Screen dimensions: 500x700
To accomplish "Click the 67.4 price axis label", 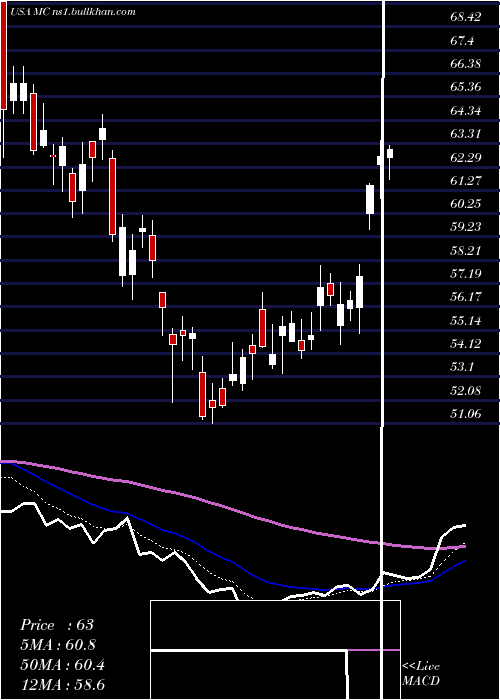I will click(462, 41).
